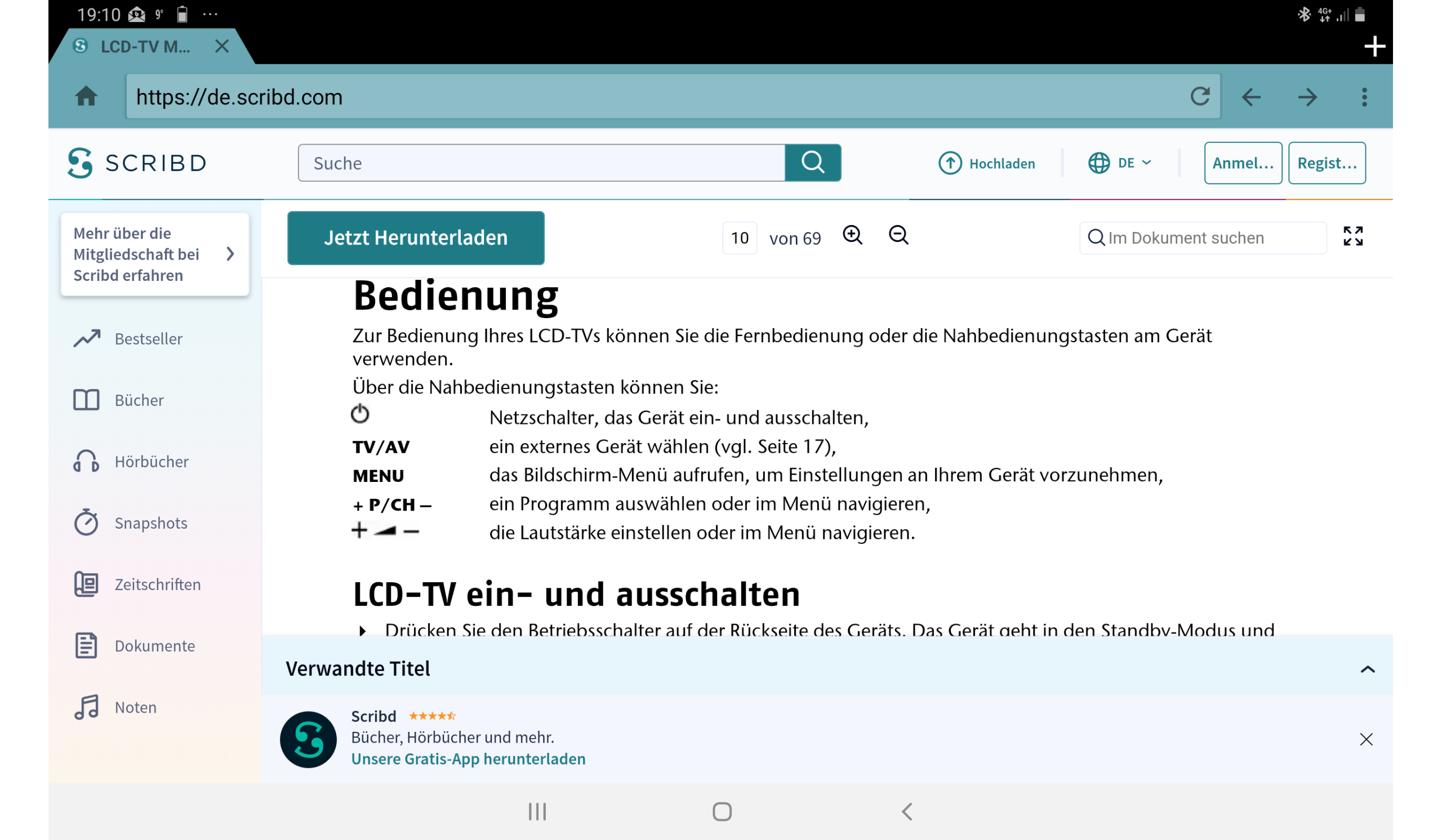
Task: Open the Snapshots section
Action: click(150, 522)
